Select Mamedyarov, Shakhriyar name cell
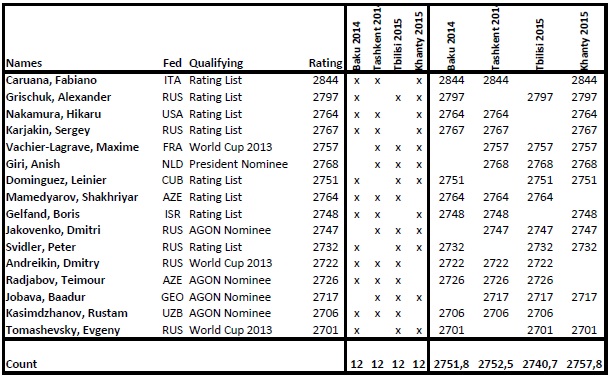Screen dimensions: 610x378 pyautogui.click(x=72, y=197)
